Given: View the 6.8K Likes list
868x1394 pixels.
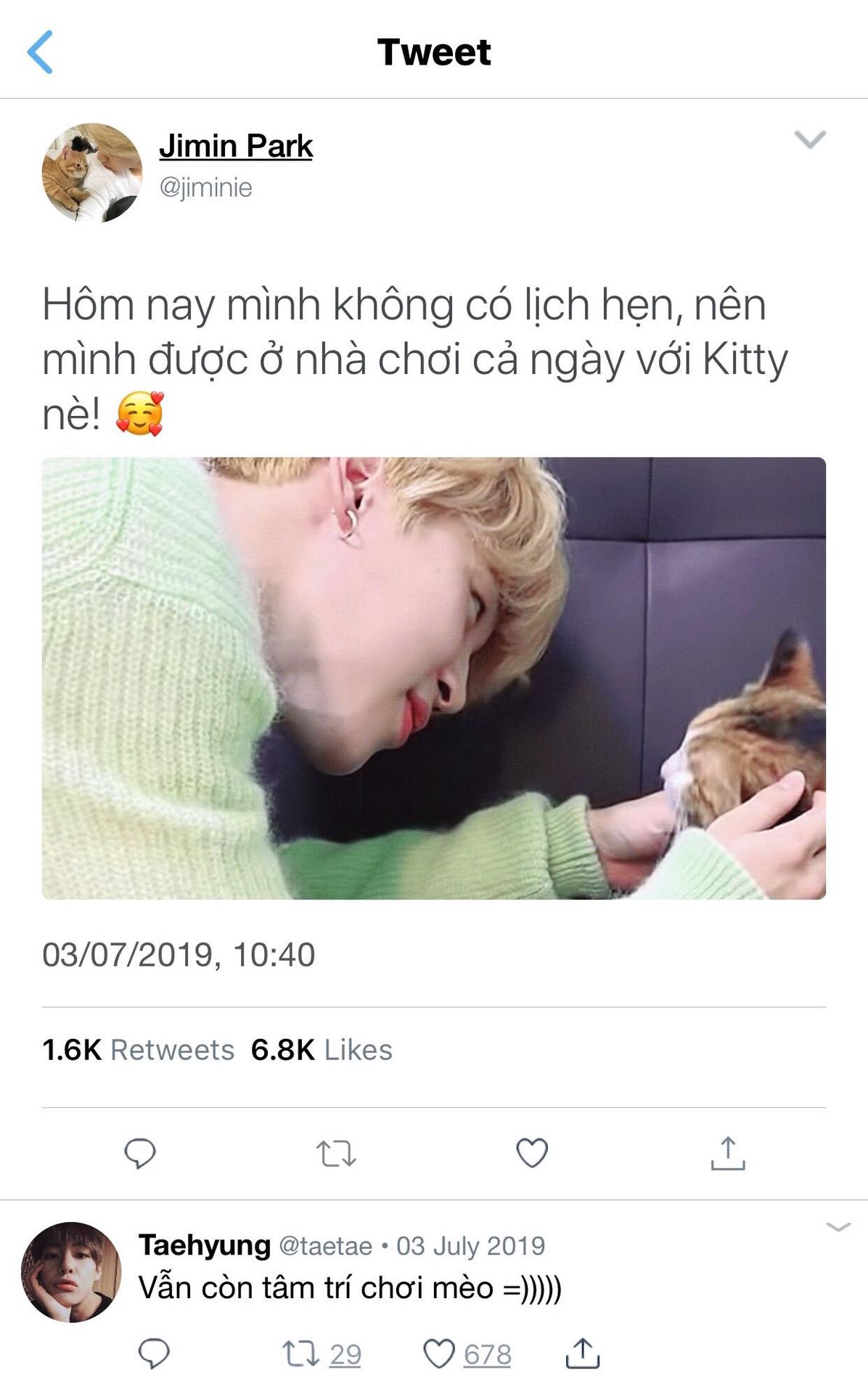Looking at the screenshot, I should (x=322, y=1050).
